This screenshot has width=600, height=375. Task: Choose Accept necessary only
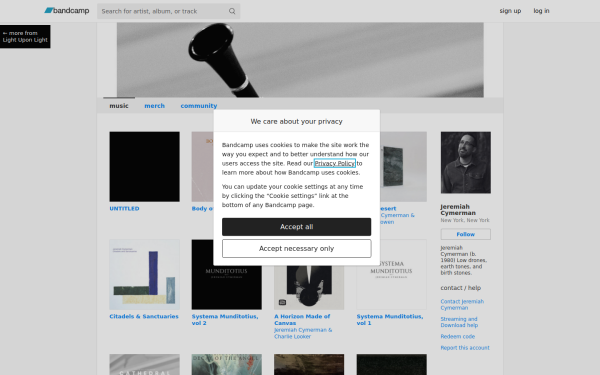(x=297, y=248)
